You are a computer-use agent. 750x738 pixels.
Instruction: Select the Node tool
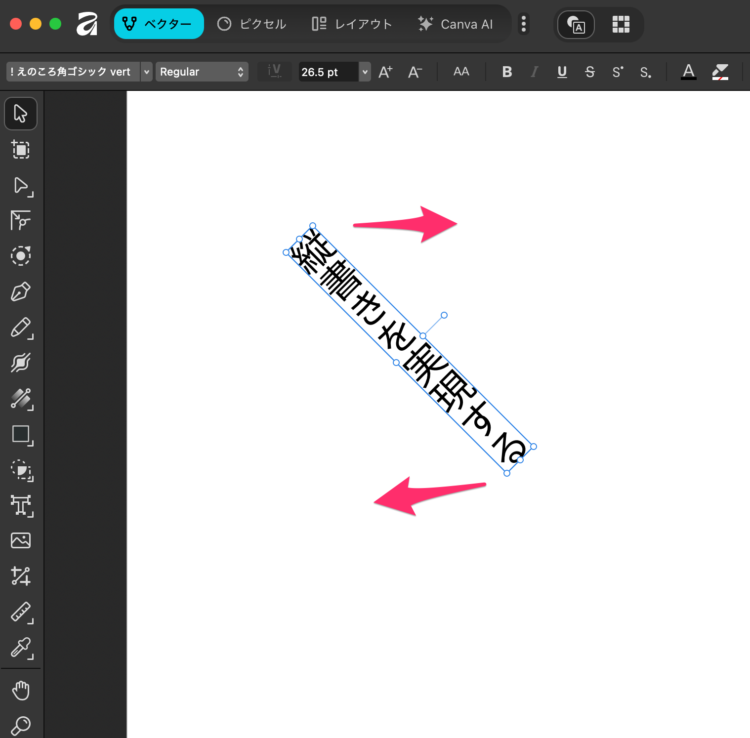21,186
